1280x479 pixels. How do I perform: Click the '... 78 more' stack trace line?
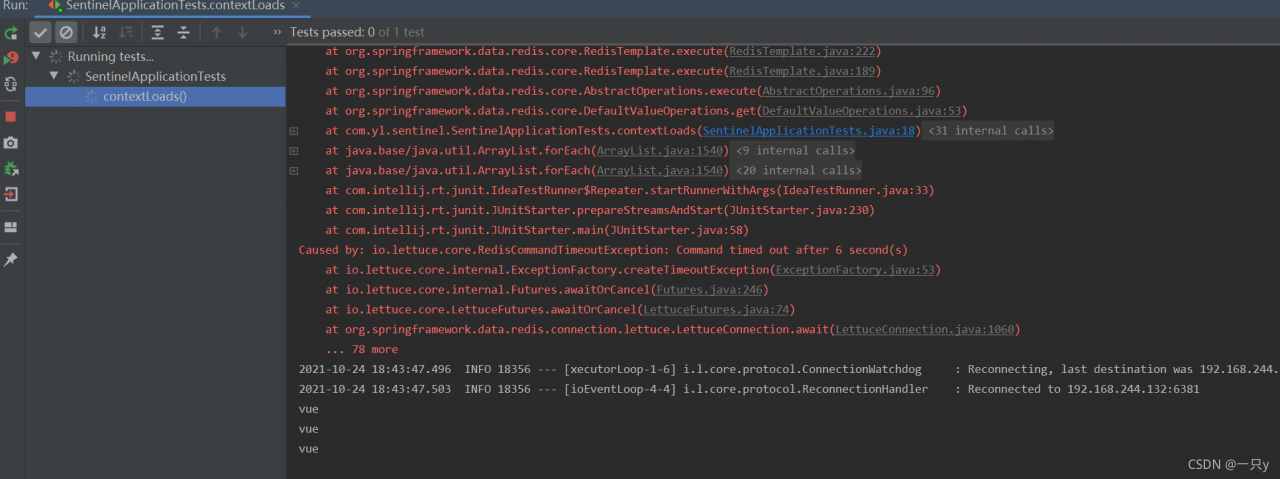(361, 350)
